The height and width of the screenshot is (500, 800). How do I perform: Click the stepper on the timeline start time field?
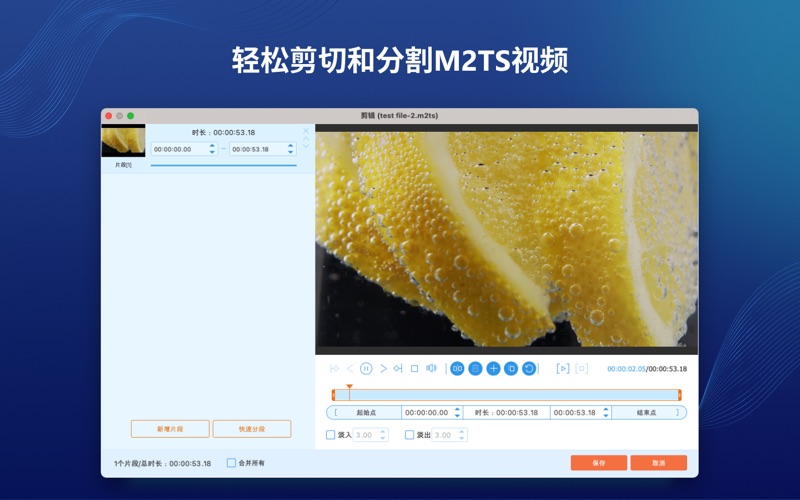[457, 412]
